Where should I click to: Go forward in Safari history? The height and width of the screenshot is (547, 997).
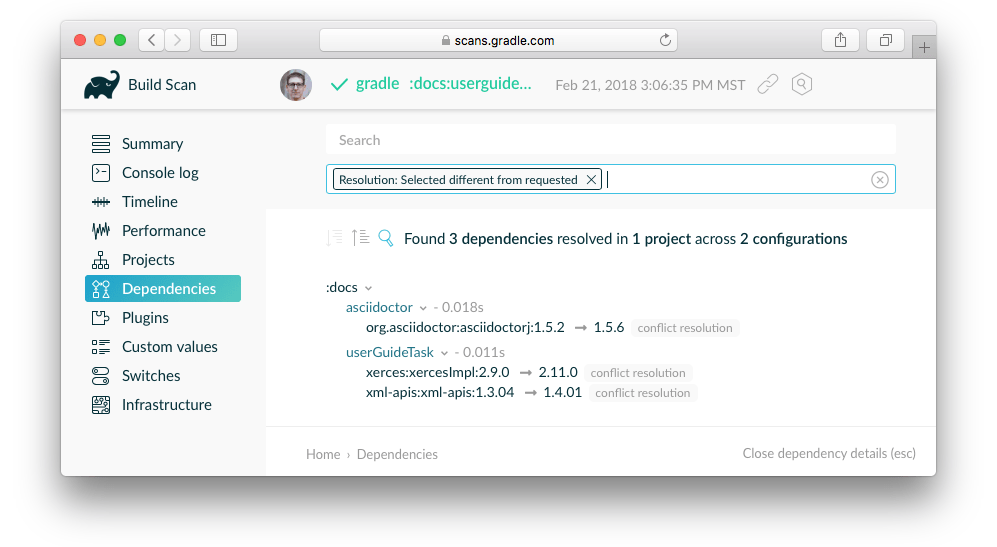(177, 40)
